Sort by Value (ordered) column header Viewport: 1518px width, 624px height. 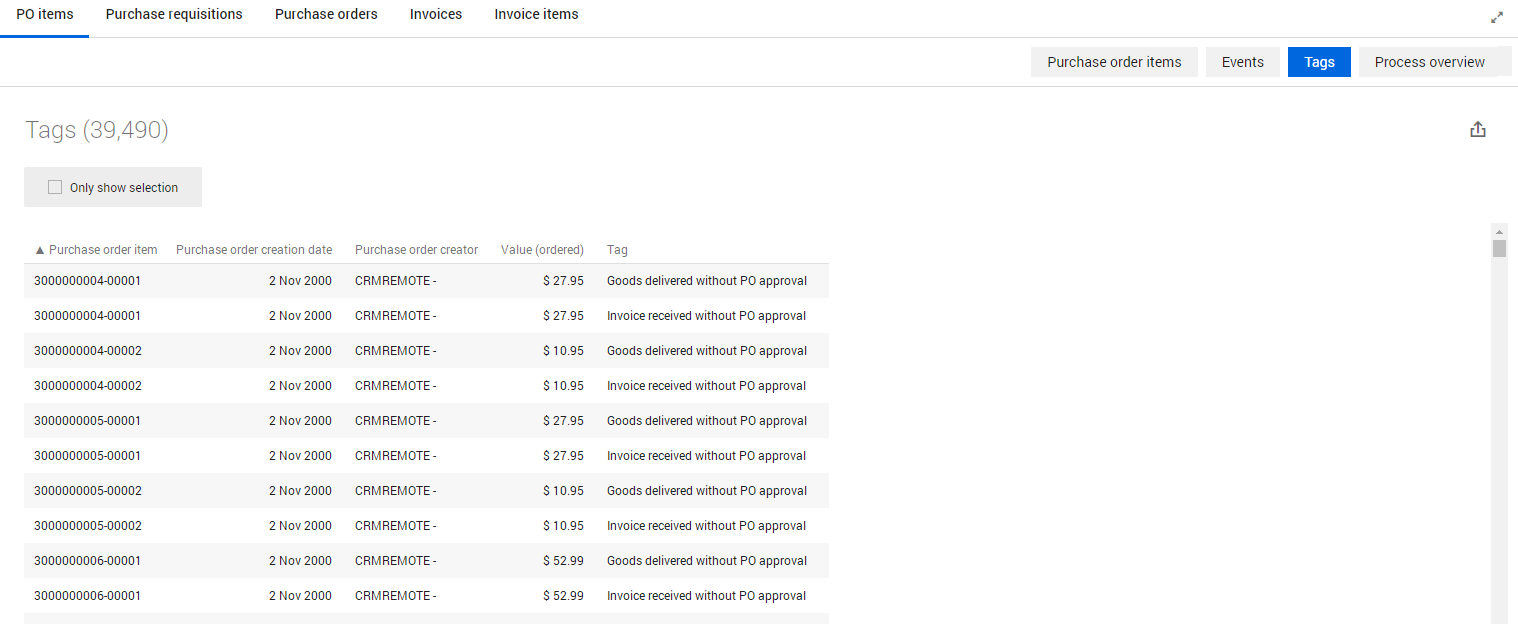(x=542, y=250)
